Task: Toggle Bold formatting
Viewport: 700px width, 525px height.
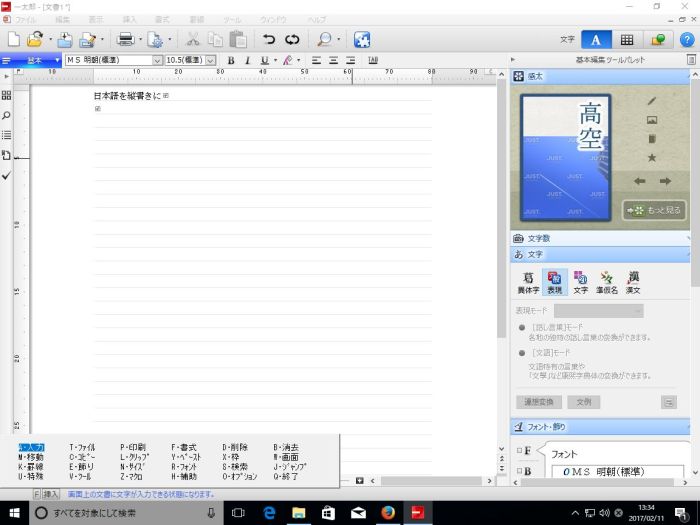Action: 230,61
